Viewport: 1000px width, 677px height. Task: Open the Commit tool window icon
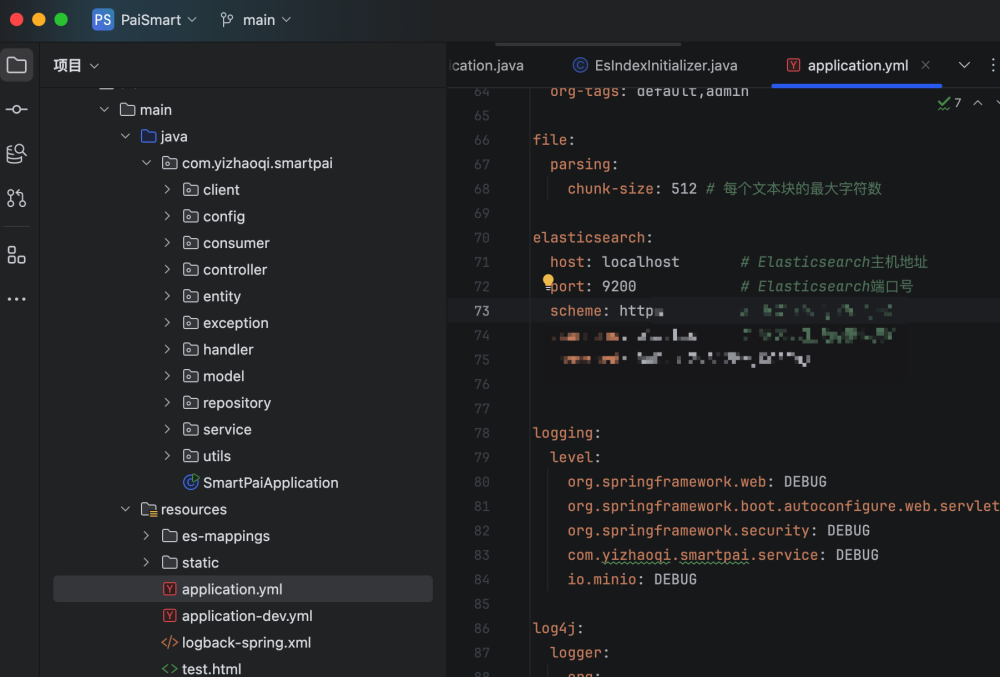[x=17, y=109]
